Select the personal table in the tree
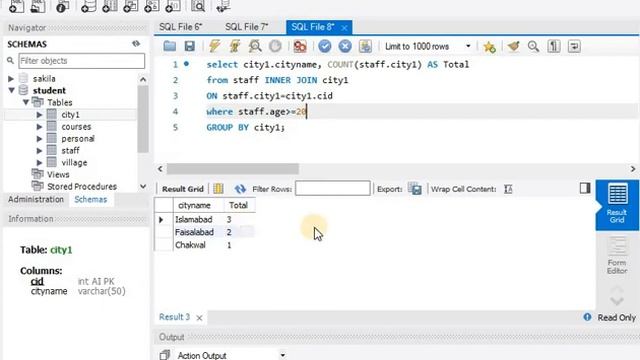Image resolution: width=640 pixels, height=360 pixels. tap(78, 139)
